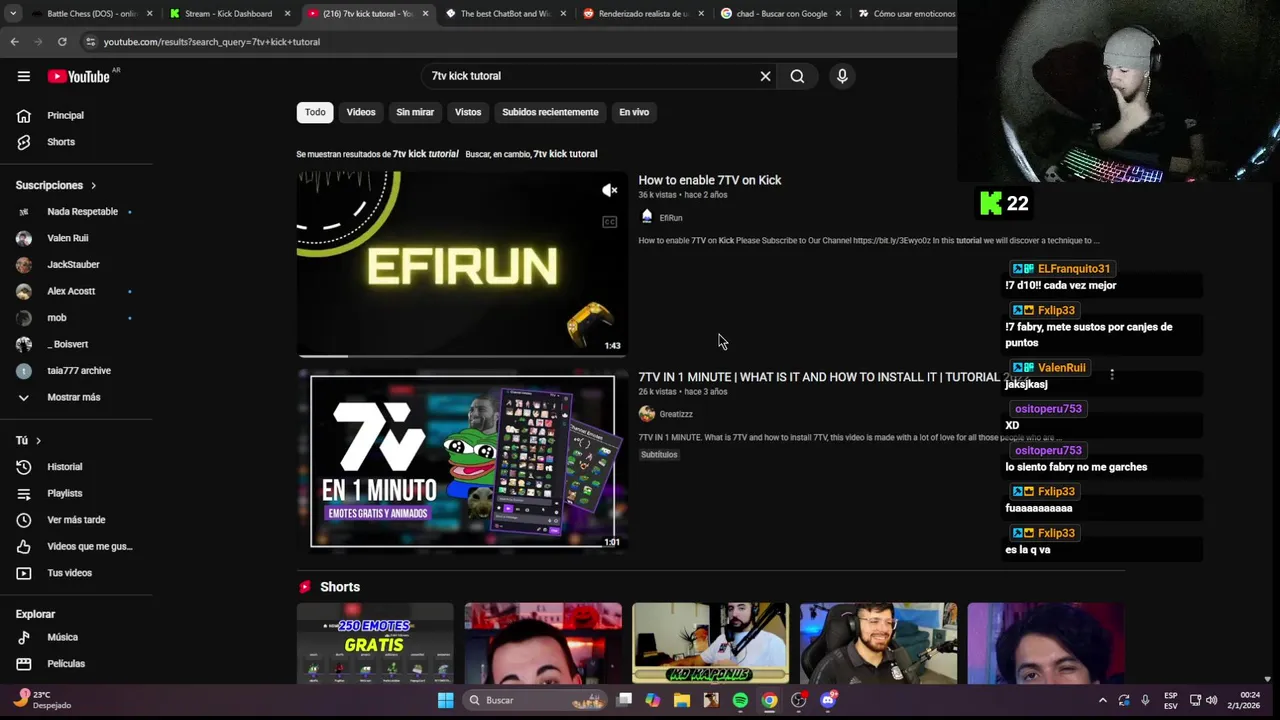
Task: Open taskbar clock showing 00:24
Action: 1250,700
